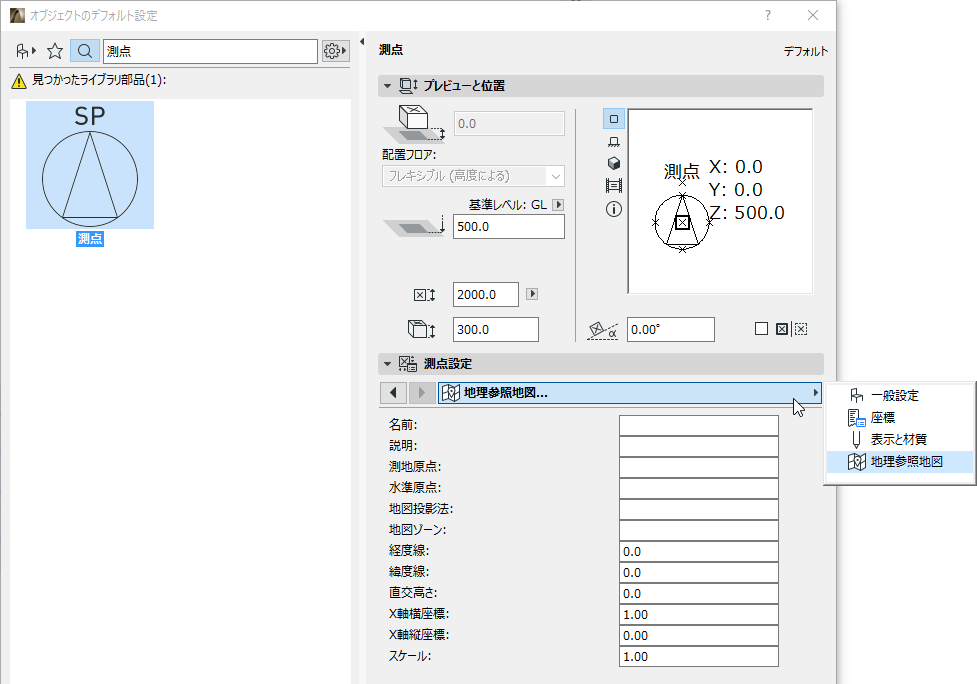The width and height of the screenshot is (977, 684).
Task: Select 座標 from the page menu
Action: coord(888,417)
